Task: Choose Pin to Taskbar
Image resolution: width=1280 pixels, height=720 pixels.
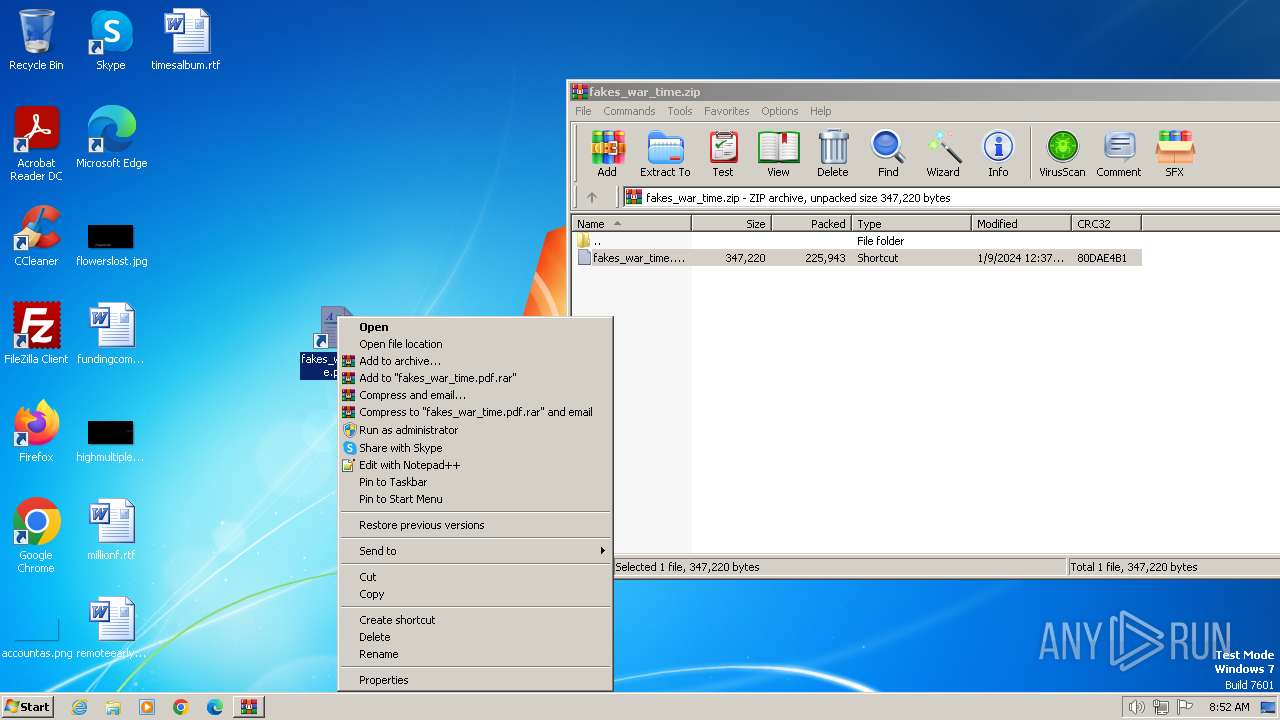Action: point(475,482)
